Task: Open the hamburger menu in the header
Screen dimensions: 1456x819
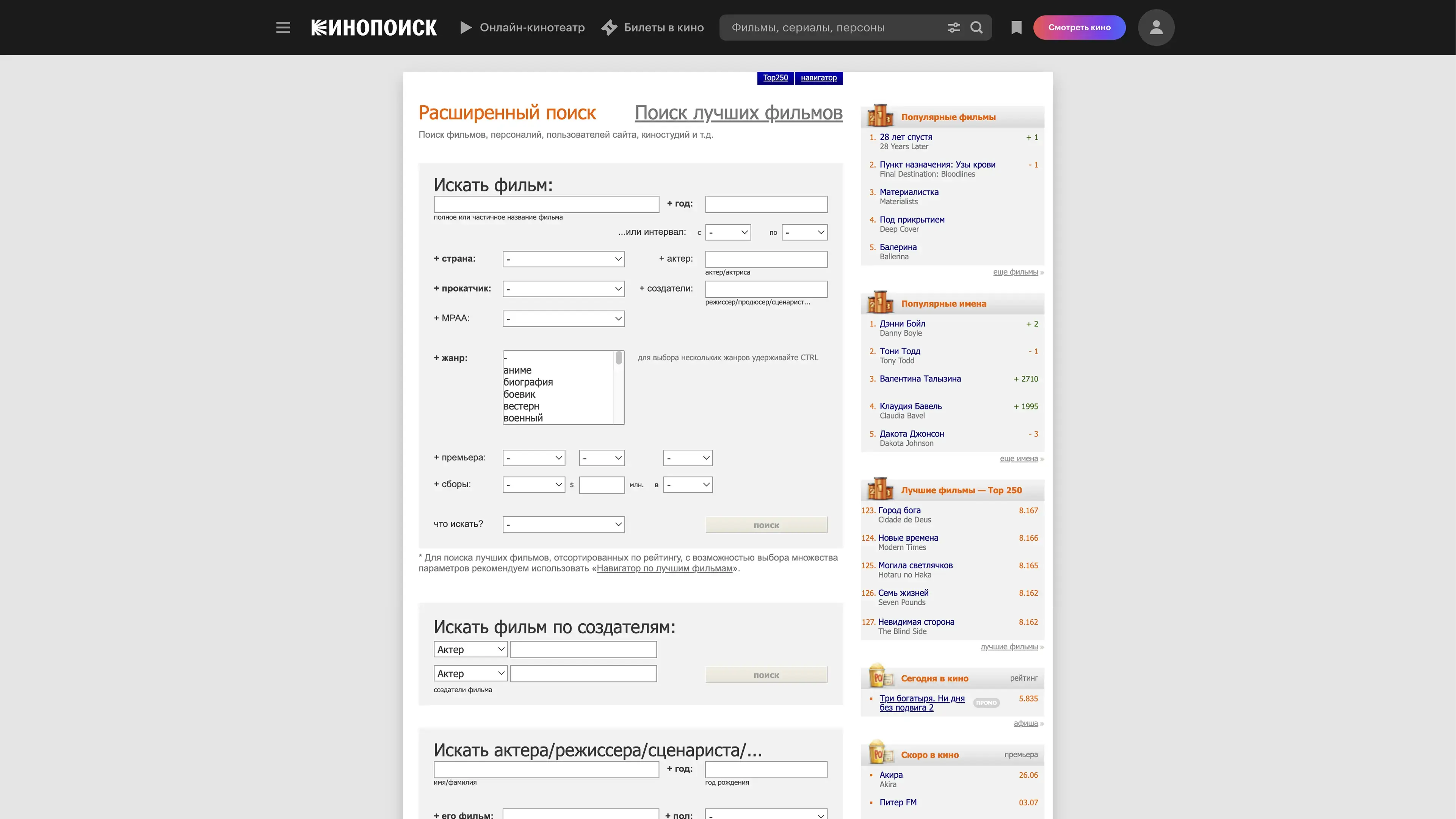Action: [283, 27]
